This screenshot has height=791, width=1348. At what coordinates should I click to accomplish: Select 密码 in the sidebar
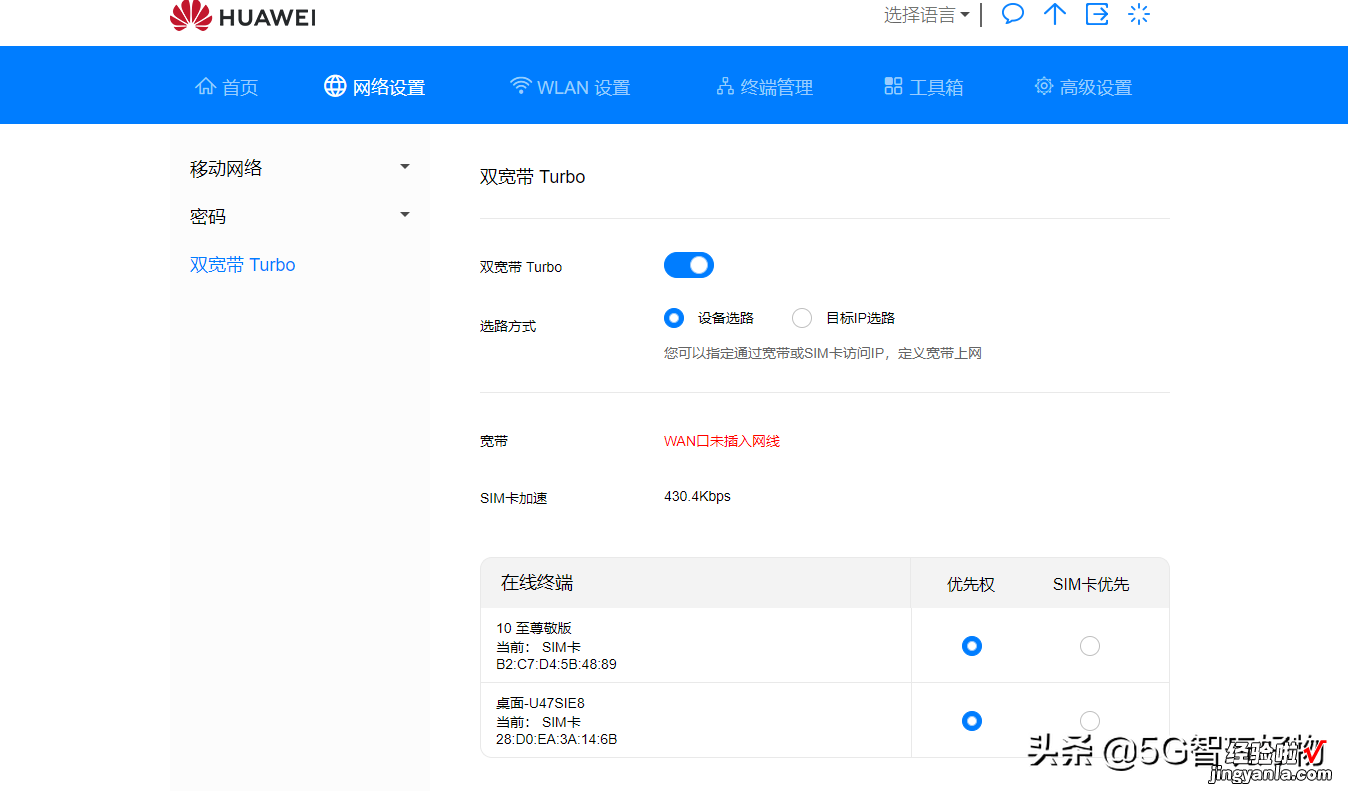coord(208,216)
